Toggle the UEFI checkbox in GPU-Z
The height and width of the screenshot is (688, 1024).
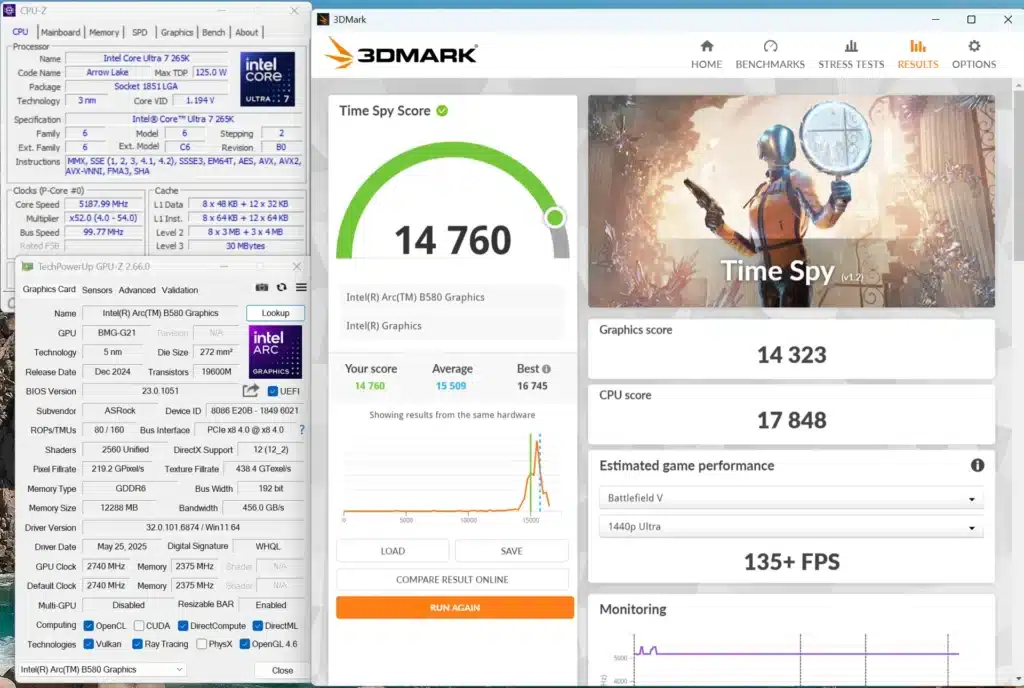(273, 391)
